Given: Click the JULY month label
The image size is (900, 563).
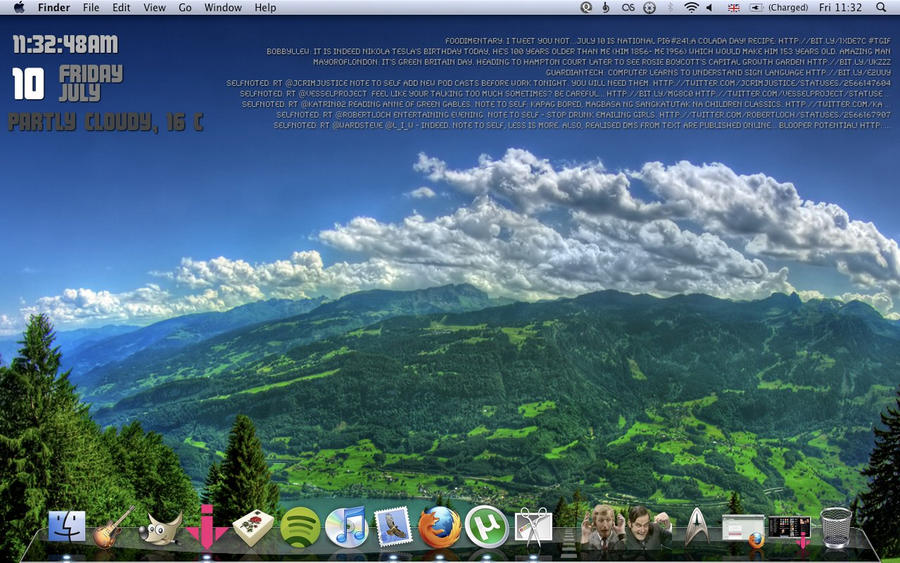Looking at the screenshot, I should 80,92.
